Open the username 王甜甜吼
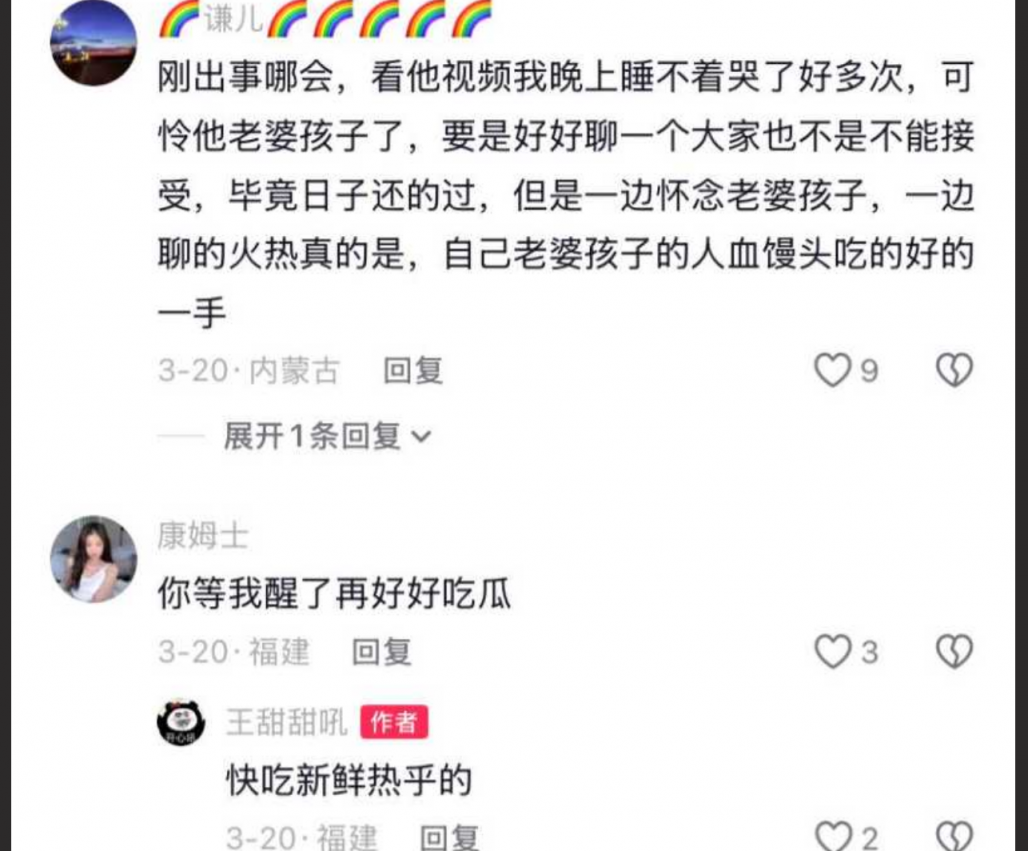The height and width of the screenshot is (851, 1028). tap(287, 722)
